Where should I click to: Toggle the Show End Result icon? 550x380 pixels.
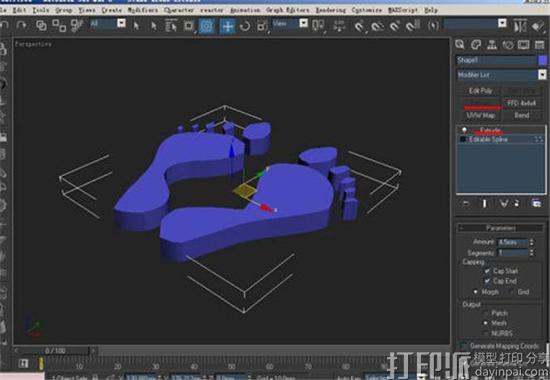click(x=484, y=204)
